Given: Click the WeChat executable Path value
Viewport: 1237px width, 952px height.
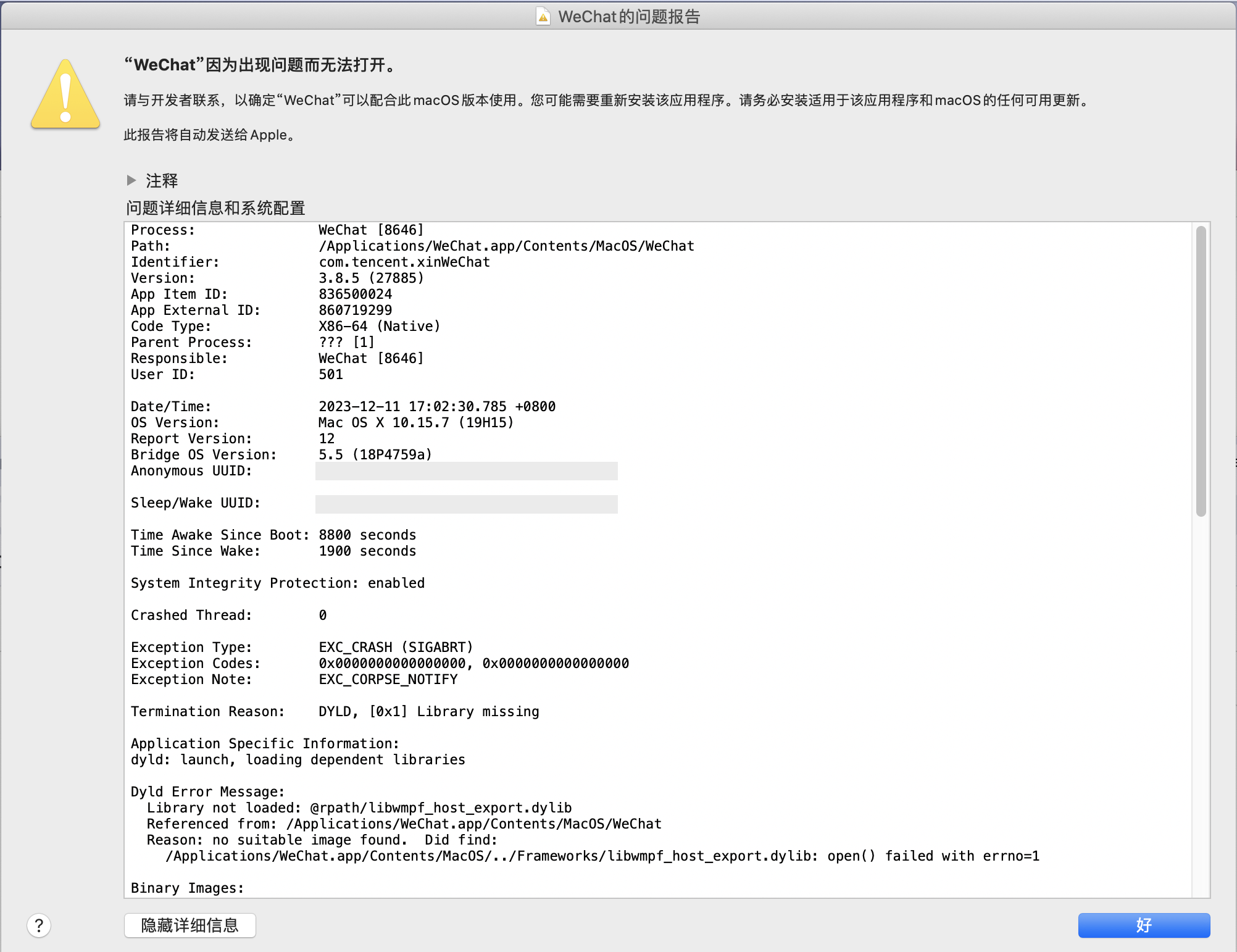Looking at the screenshot, I should tap(506, 246).
